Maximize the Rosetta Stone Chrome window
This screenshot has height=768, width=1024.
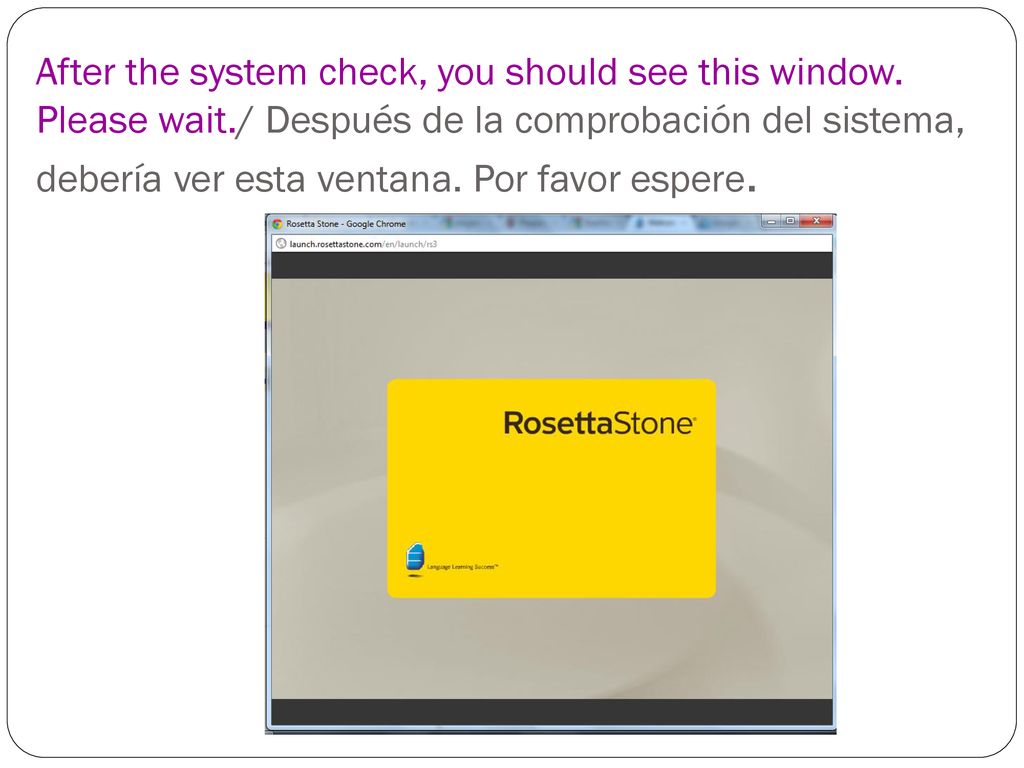[790, 222]
